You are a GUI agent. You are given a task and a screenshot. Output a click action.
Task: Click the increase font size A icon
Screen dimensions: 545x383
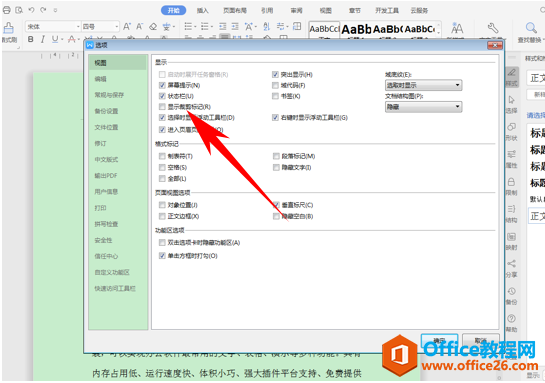tap(127, 26)
